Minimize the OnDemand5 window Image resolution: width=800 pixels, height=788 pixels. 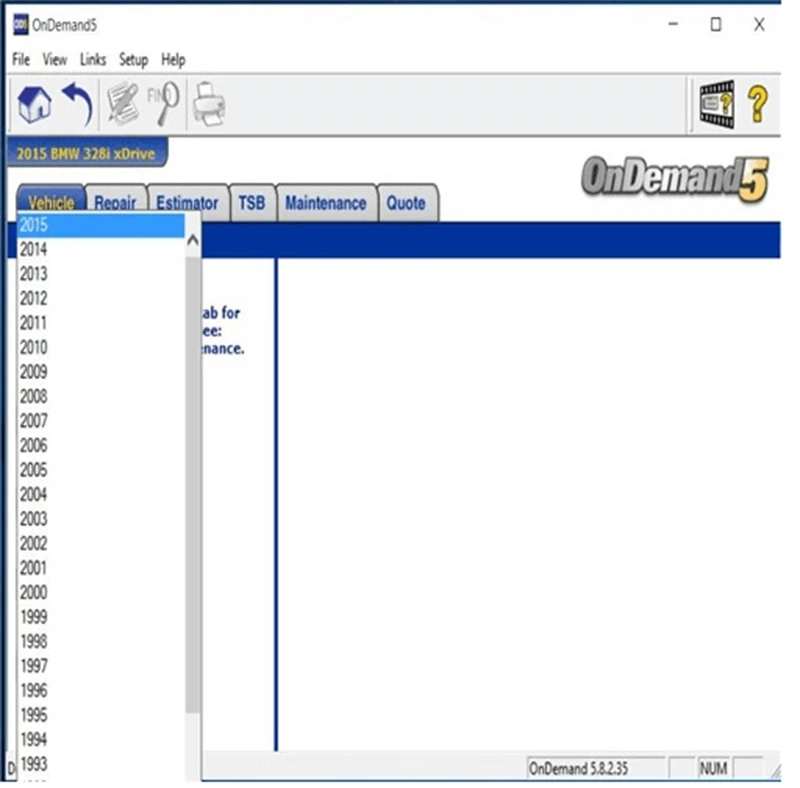pyautogui.click(x=673, y=24)
